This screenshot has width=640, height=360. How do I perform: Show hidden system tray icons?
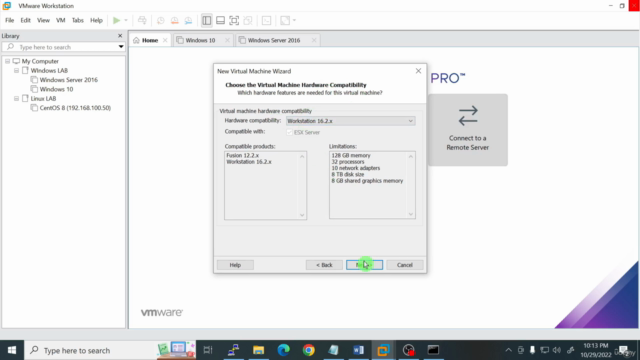508,350
